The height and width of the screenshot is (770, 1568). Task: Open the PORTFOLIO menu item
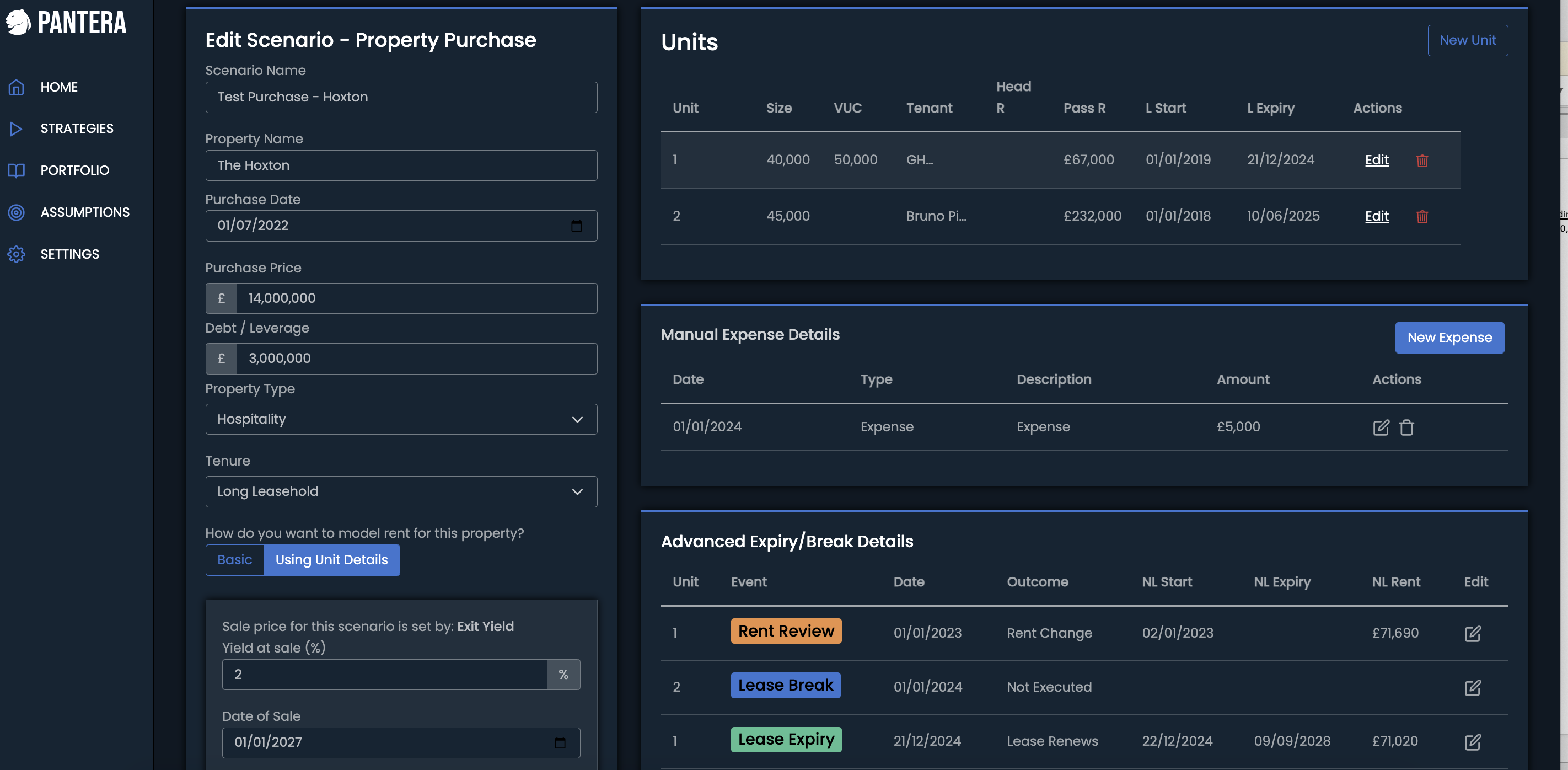pyautogui.click(x=75, y=170)
